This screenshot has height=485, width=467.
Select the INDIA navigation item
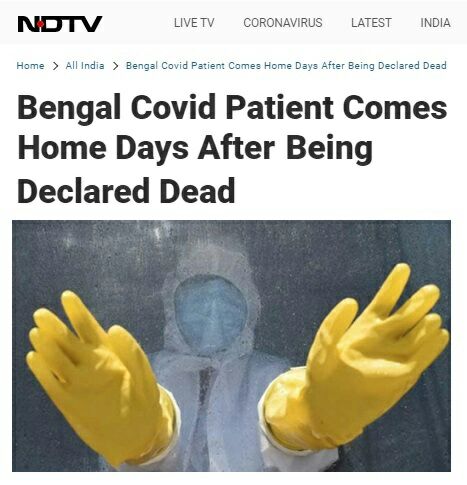tap(435, 23)
